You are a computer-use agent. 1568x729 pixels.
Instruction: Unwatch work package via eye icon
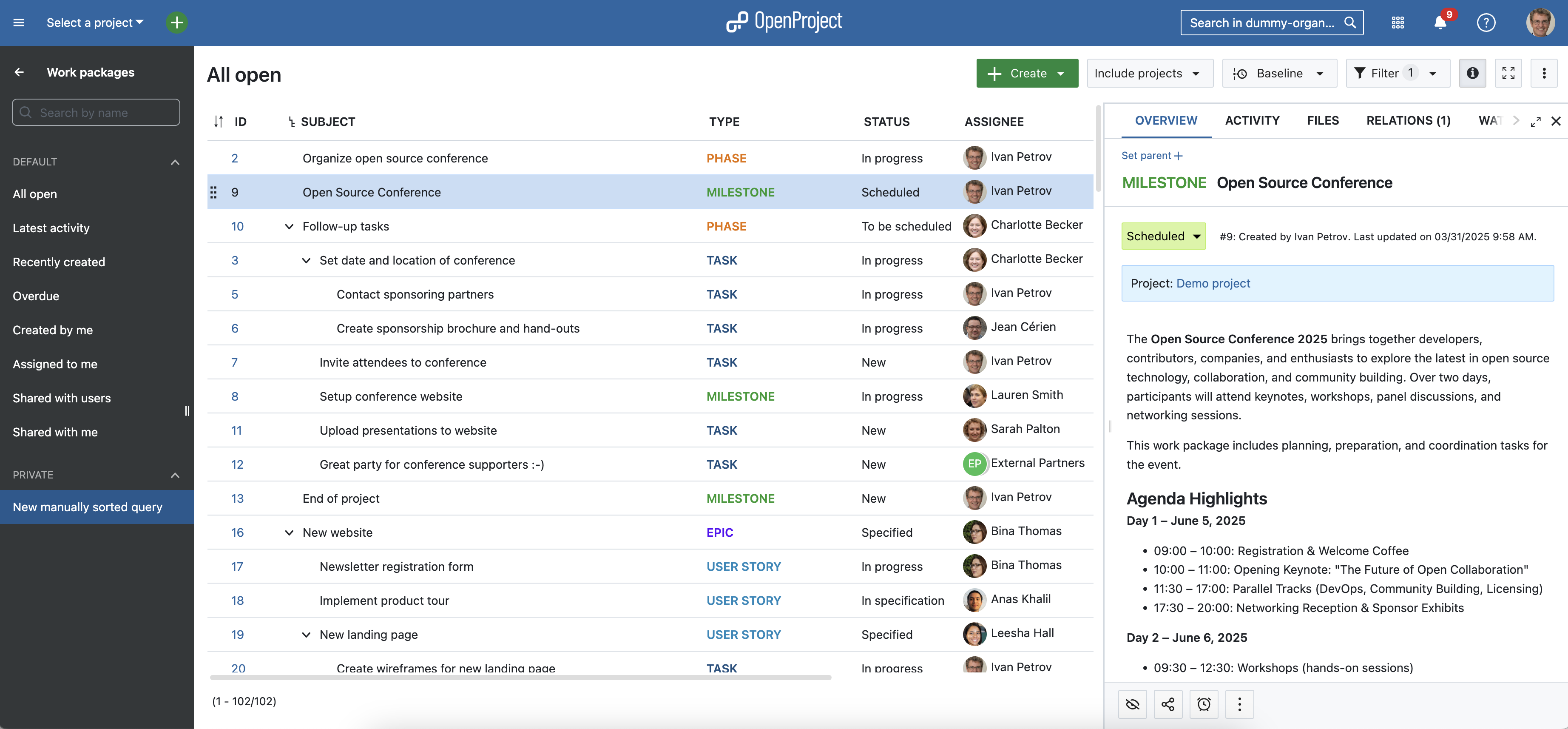pyautogui.click(x=1132, y=705)
